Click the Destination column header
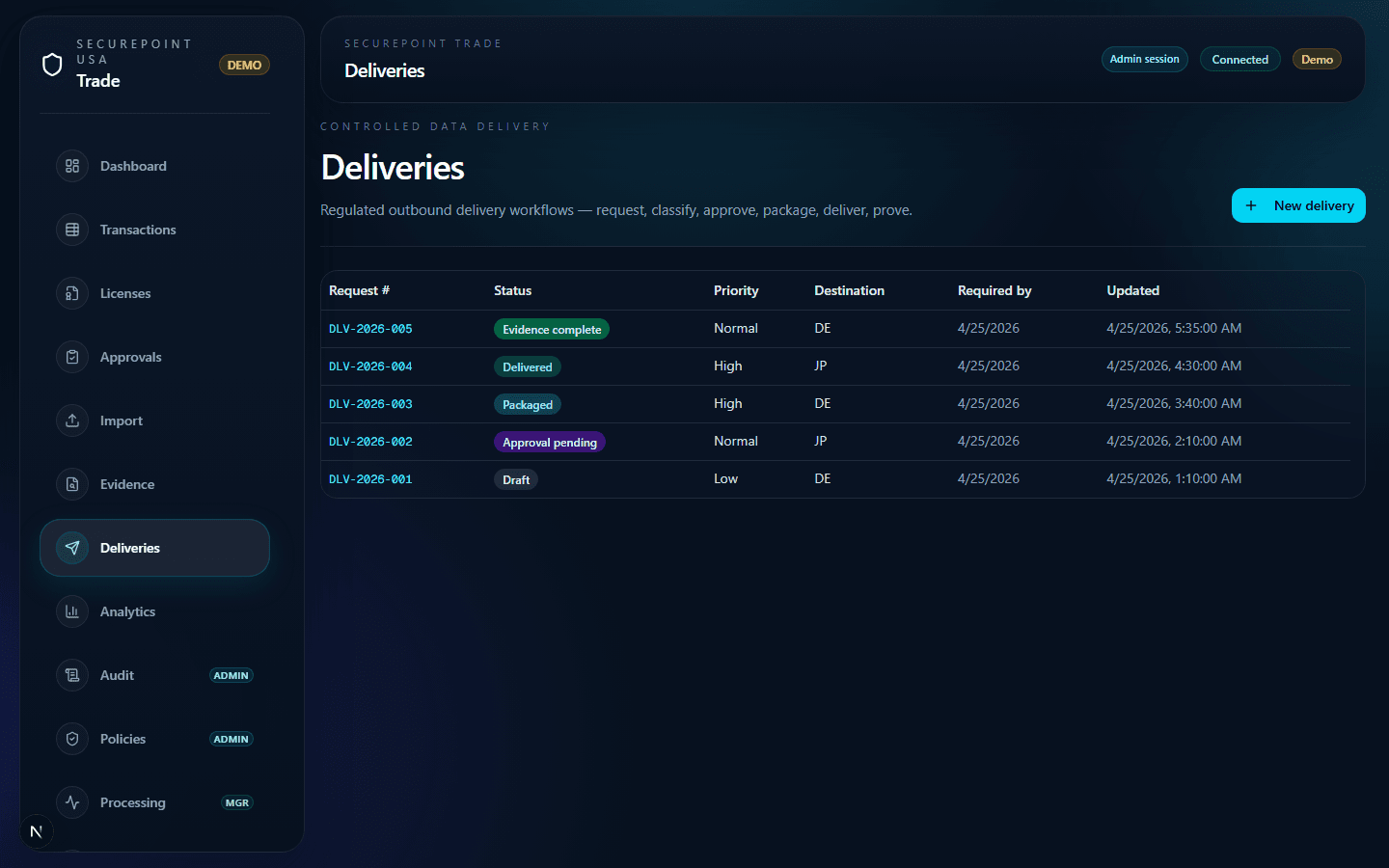Screen dimensions: 1389x868 pyautogui.click(x=849, y=290)
